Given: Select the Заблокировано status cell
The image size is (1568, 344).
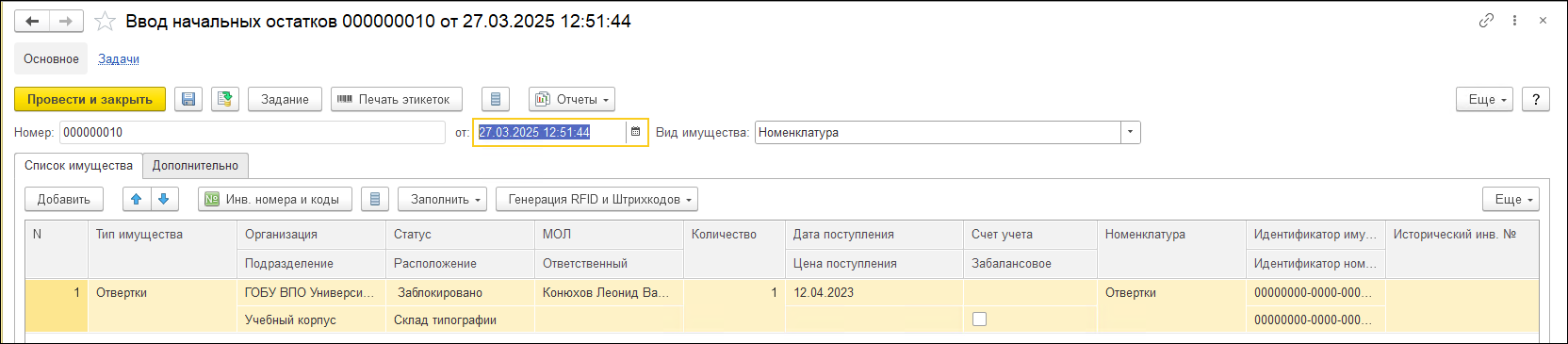Looking at the screenshot, I should coord(460,292).
